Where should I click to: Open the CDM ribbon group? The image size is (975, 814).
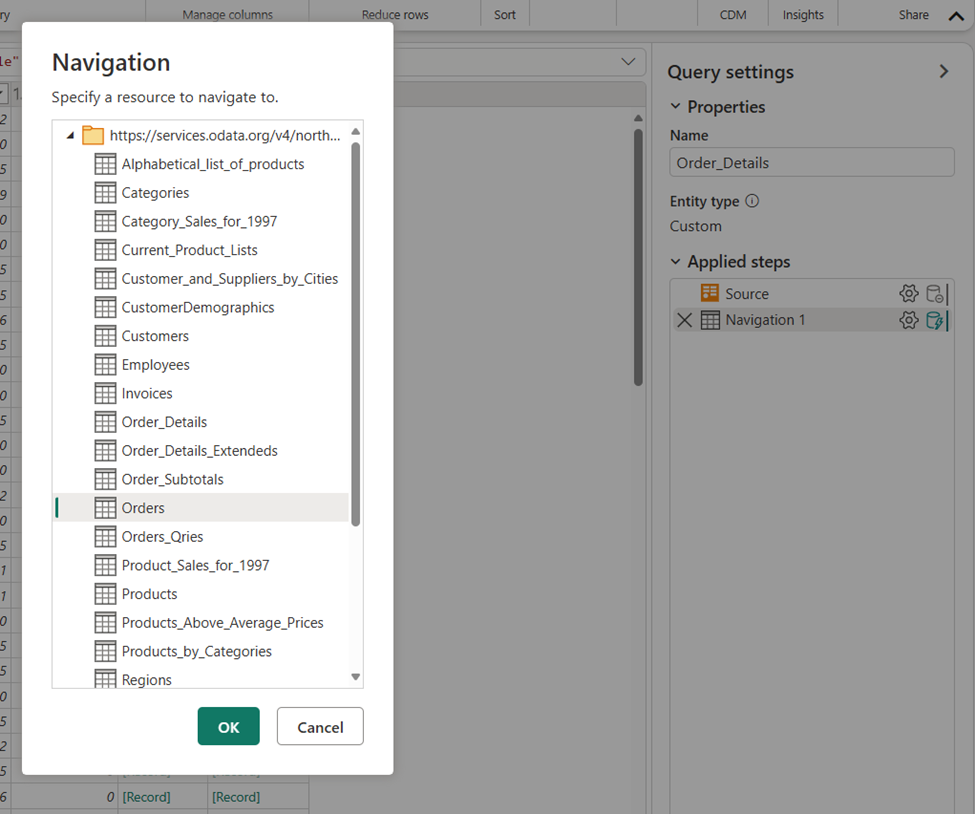(732, 14)
